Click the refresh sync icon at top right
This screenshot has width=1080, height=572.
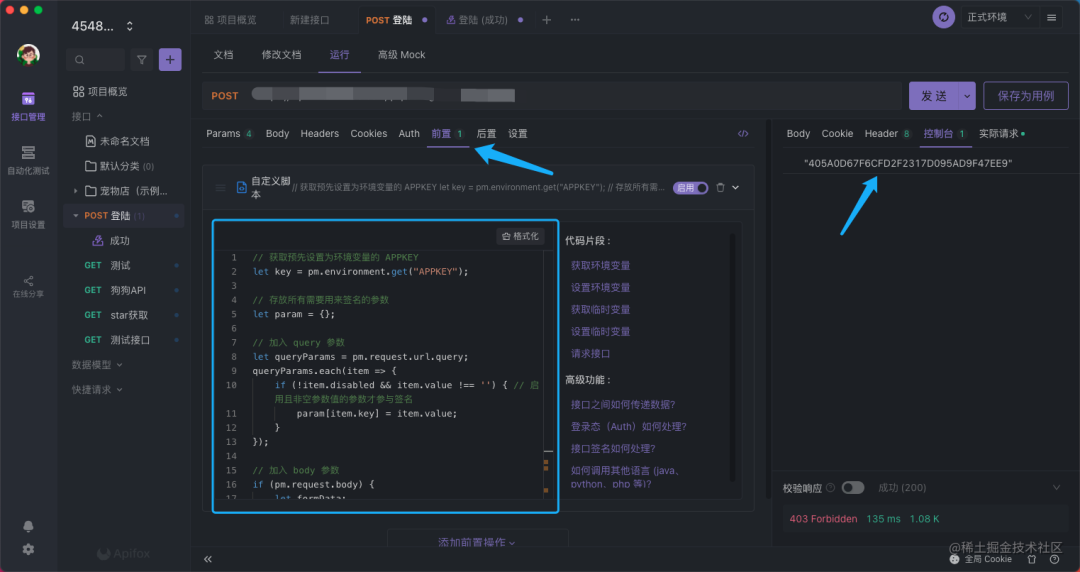(943, 18)
